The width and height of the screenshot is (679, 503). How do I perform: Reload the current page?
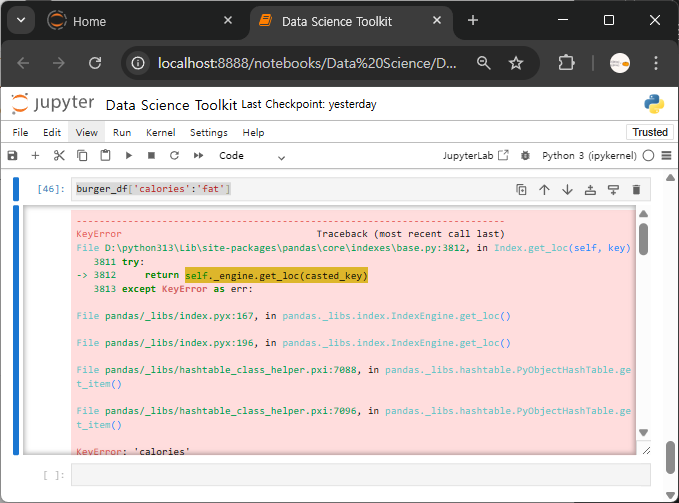tap(95, 63)
